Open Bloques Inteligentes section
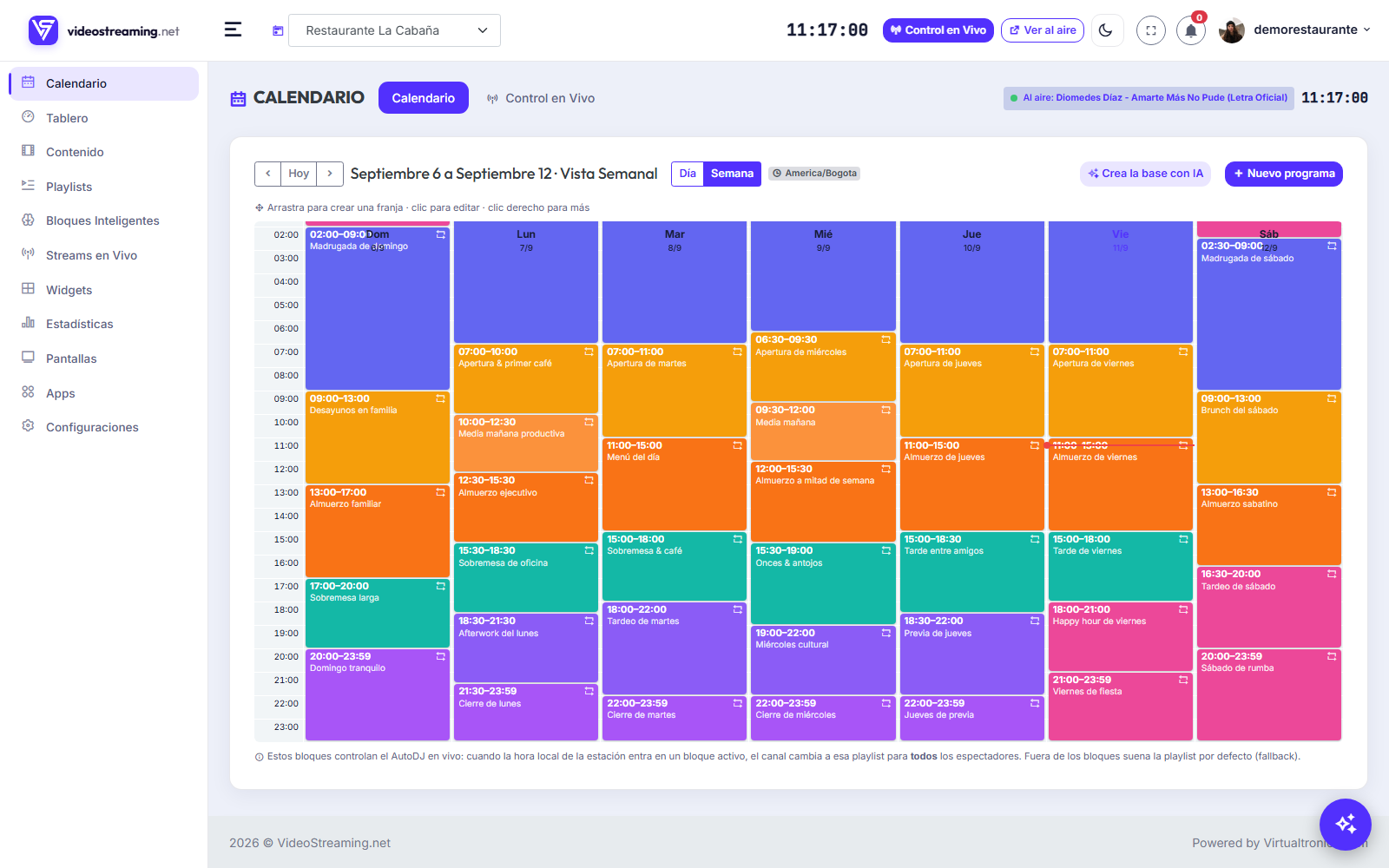 coord(103,220)
